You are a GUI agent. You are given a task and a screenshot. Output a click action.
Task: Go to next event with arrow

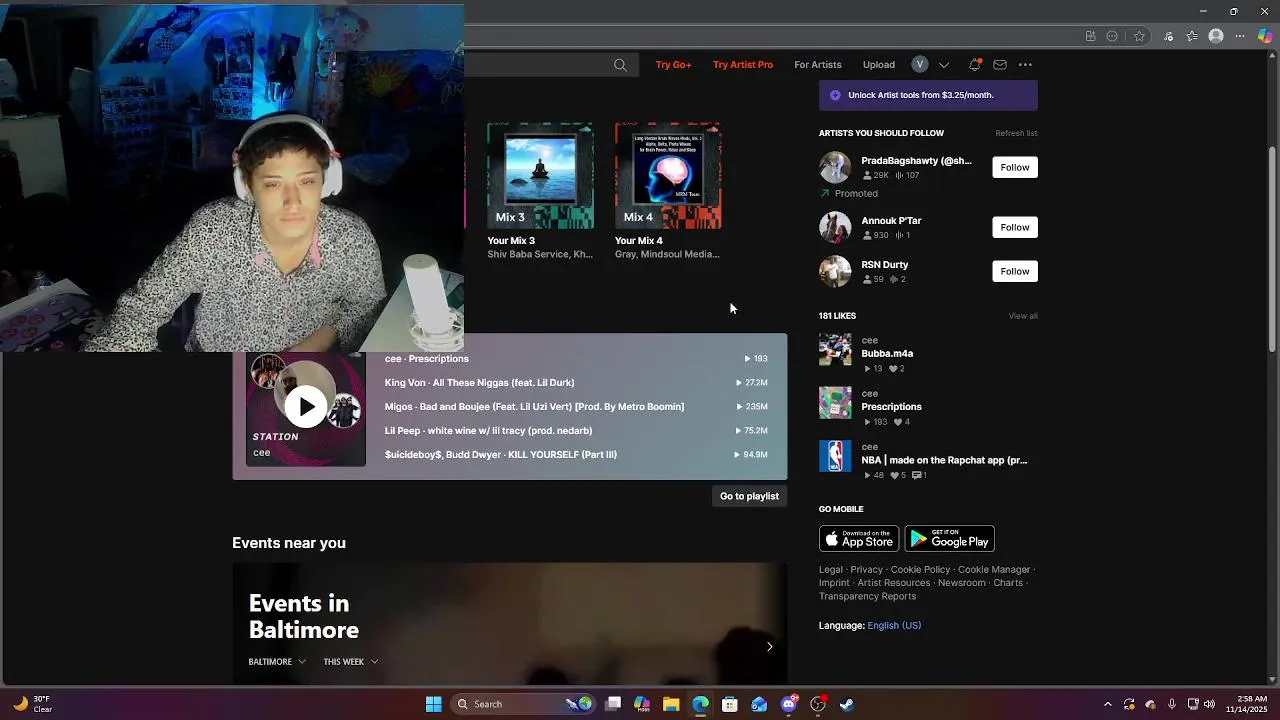coord(769,647)
